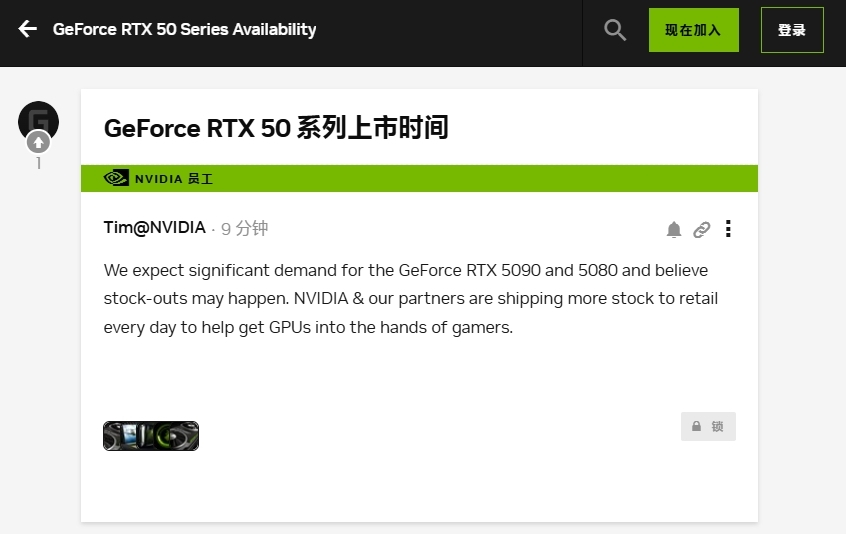The height and width of the screenshot is (534, 846).
Task: Open search with the magnifier icon
Action: tap(615, 30)
